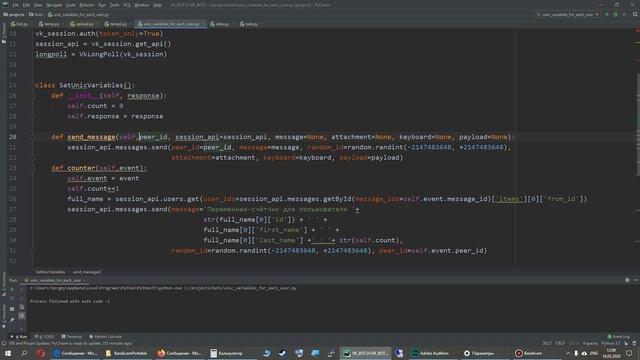This screenshot has height=360, width=640.
Task: Open Run panel settings gear
Action: click(627, 280)
